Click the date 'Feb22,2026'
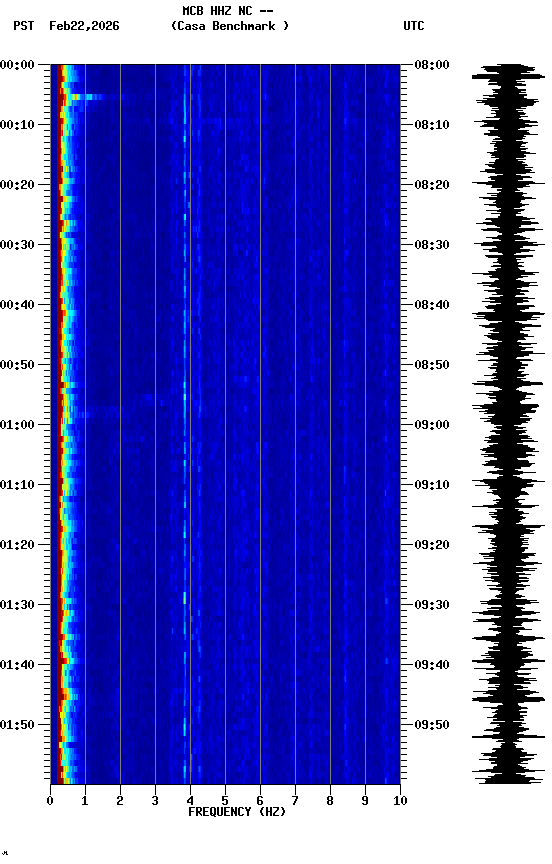 coord(84,26)
